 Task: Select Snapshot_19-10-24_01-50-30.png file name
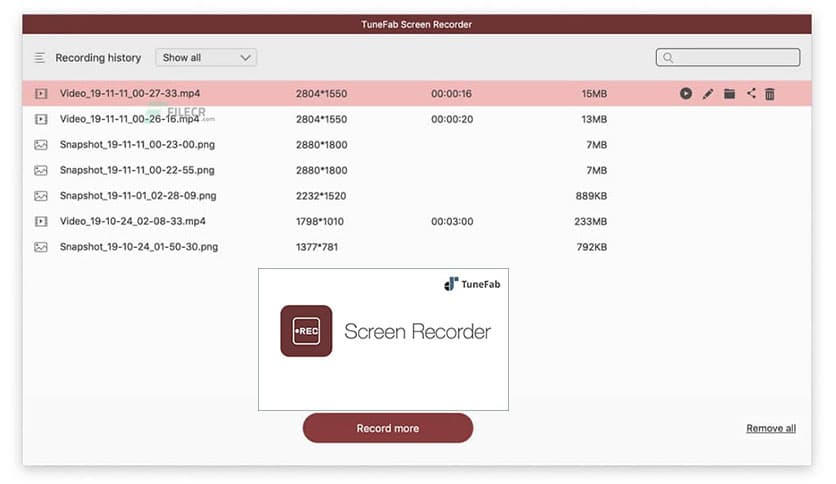(x=139, y=247)
